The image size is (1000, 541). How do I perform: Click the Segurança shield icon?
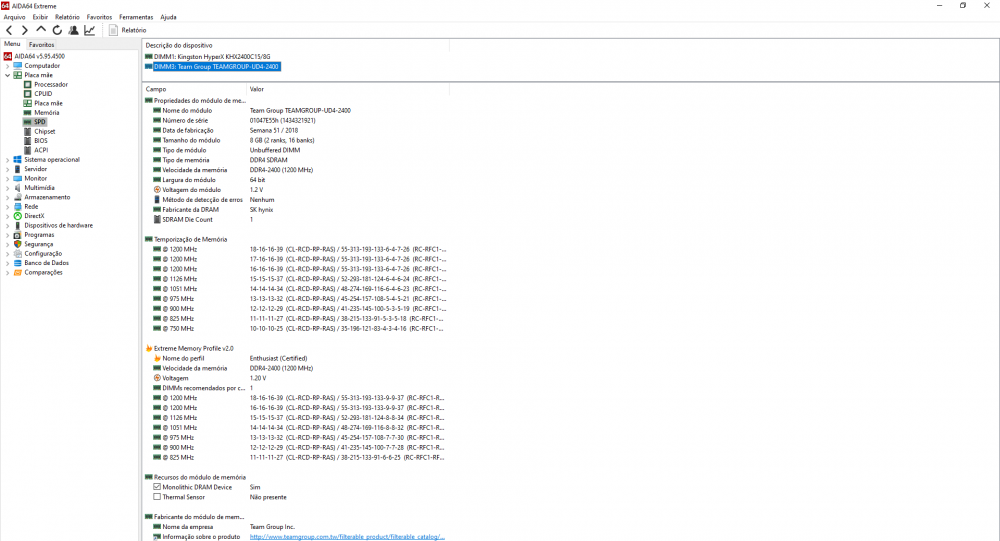[x=17, y=244]
